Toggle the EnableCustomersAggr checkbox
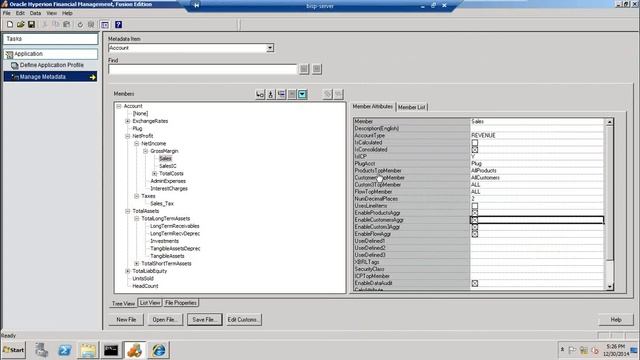The height and width of the screenshot is (360, 640). (475, 220)
